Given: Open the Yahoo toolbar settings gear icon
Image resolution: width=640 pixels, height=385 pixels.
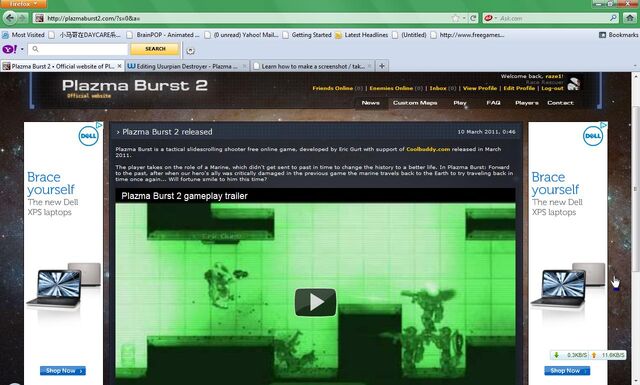Looking at the screenshot, I should point(190,50).
